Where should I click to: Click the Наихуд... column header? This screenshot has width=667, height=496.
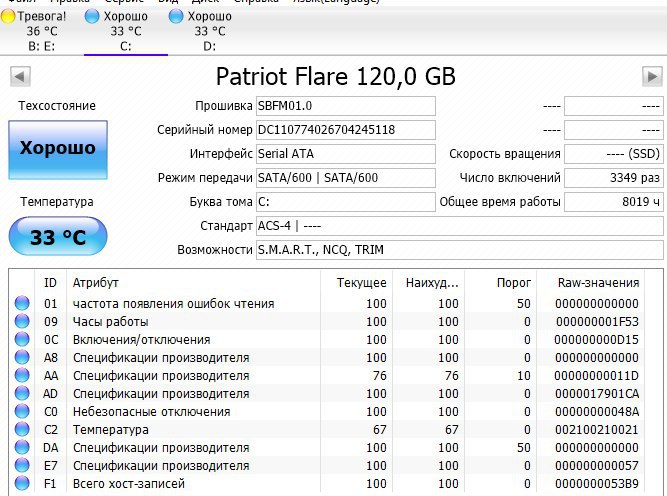pos(428,282)
